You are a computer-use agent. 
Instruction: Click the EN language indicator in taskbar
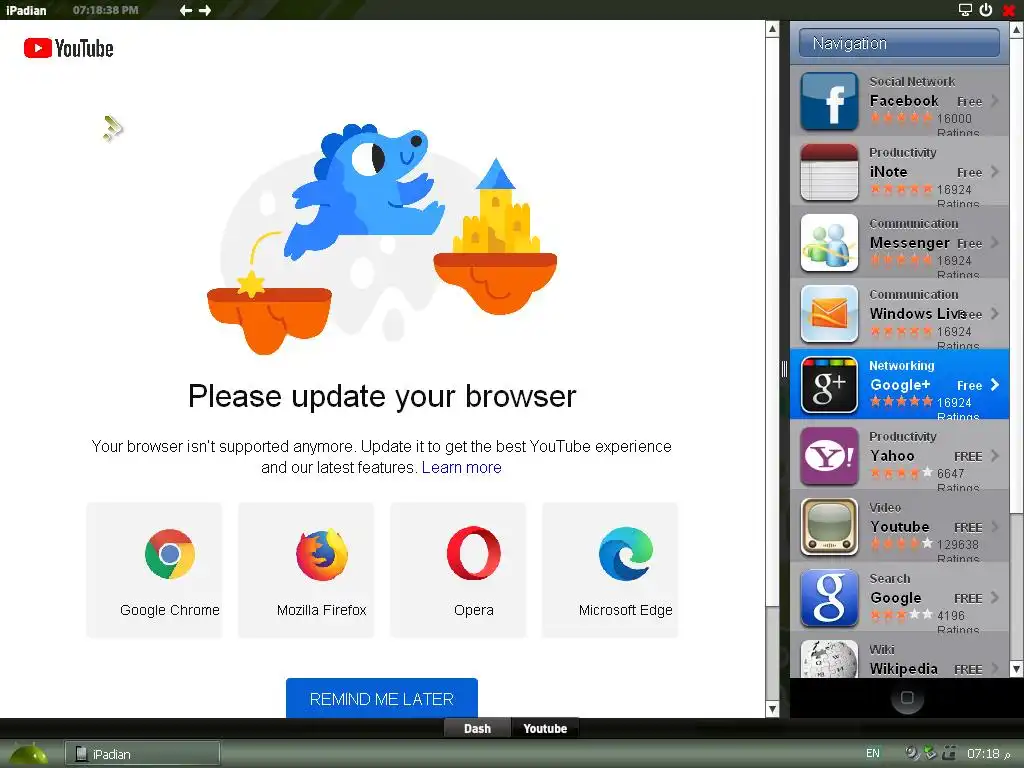tap(872, 754)
